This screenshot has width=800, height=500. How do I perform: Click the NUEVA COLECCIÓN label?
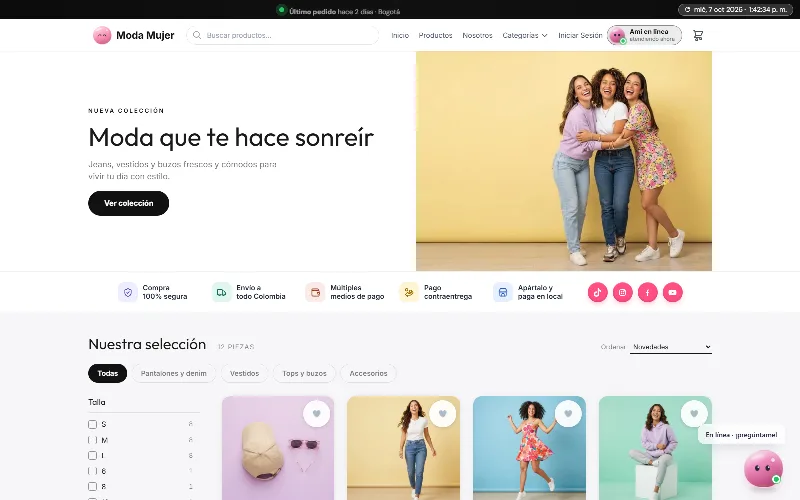click(126, 111)
